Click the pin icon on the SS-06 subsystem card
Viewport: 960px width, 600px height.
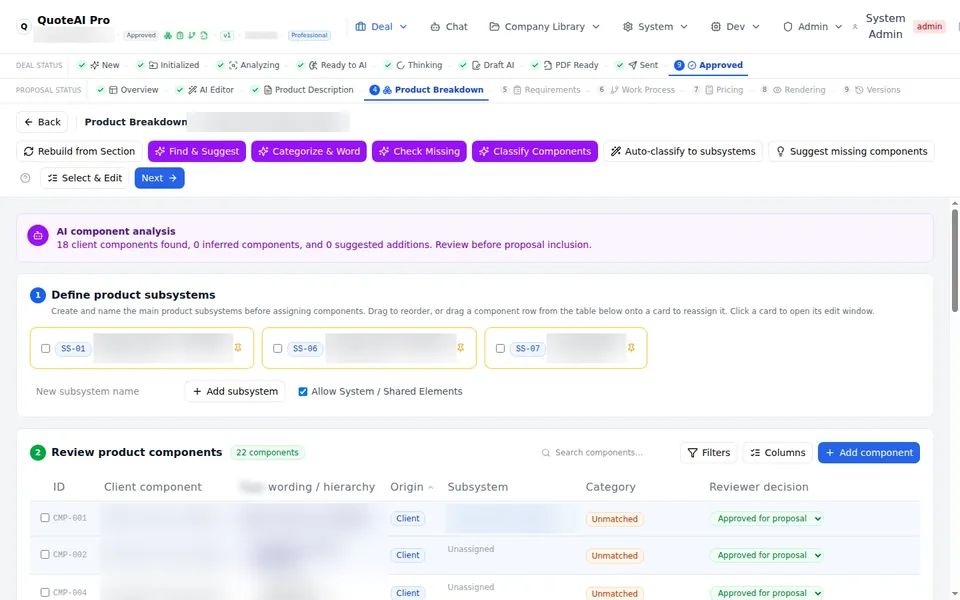(460, 348)
